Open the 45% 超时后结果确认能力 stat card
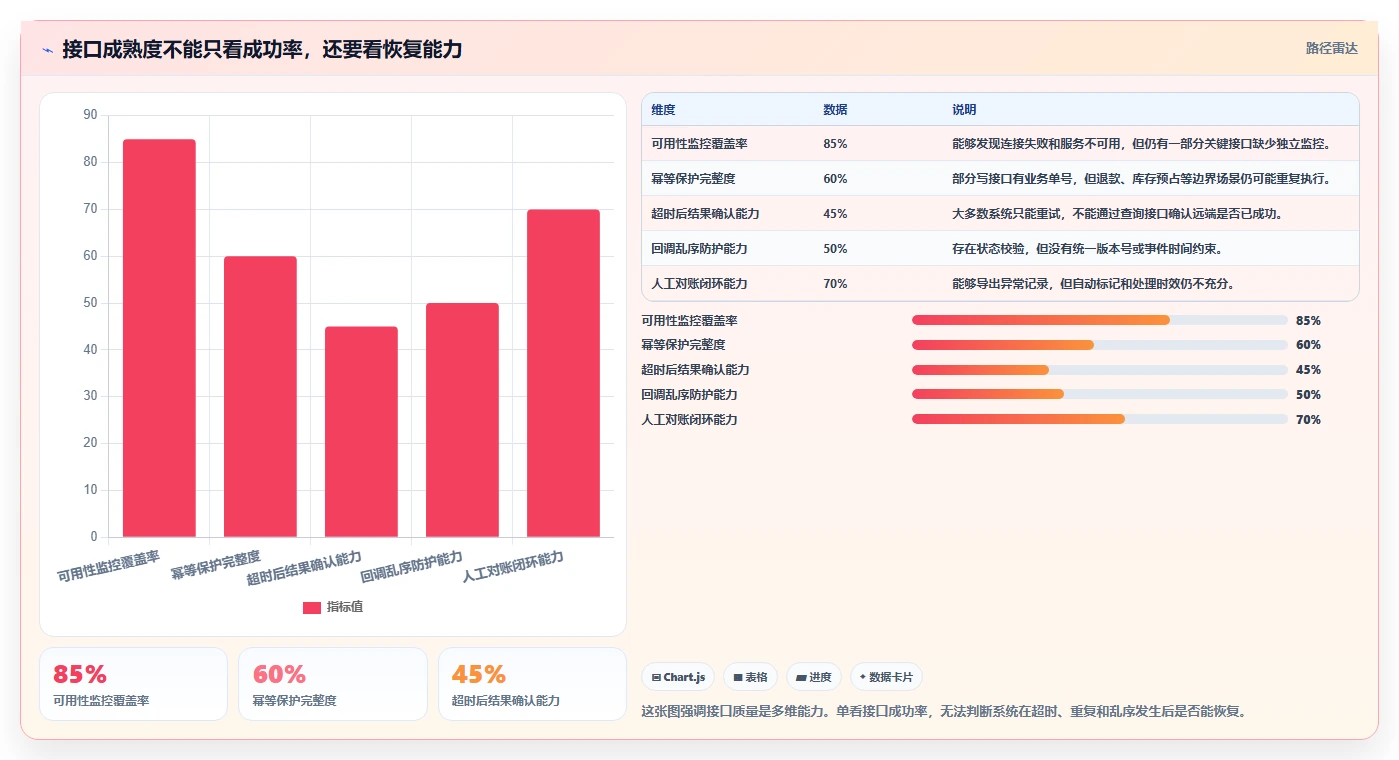This screenshot has width=1399, height=760. tap(532, 684)
